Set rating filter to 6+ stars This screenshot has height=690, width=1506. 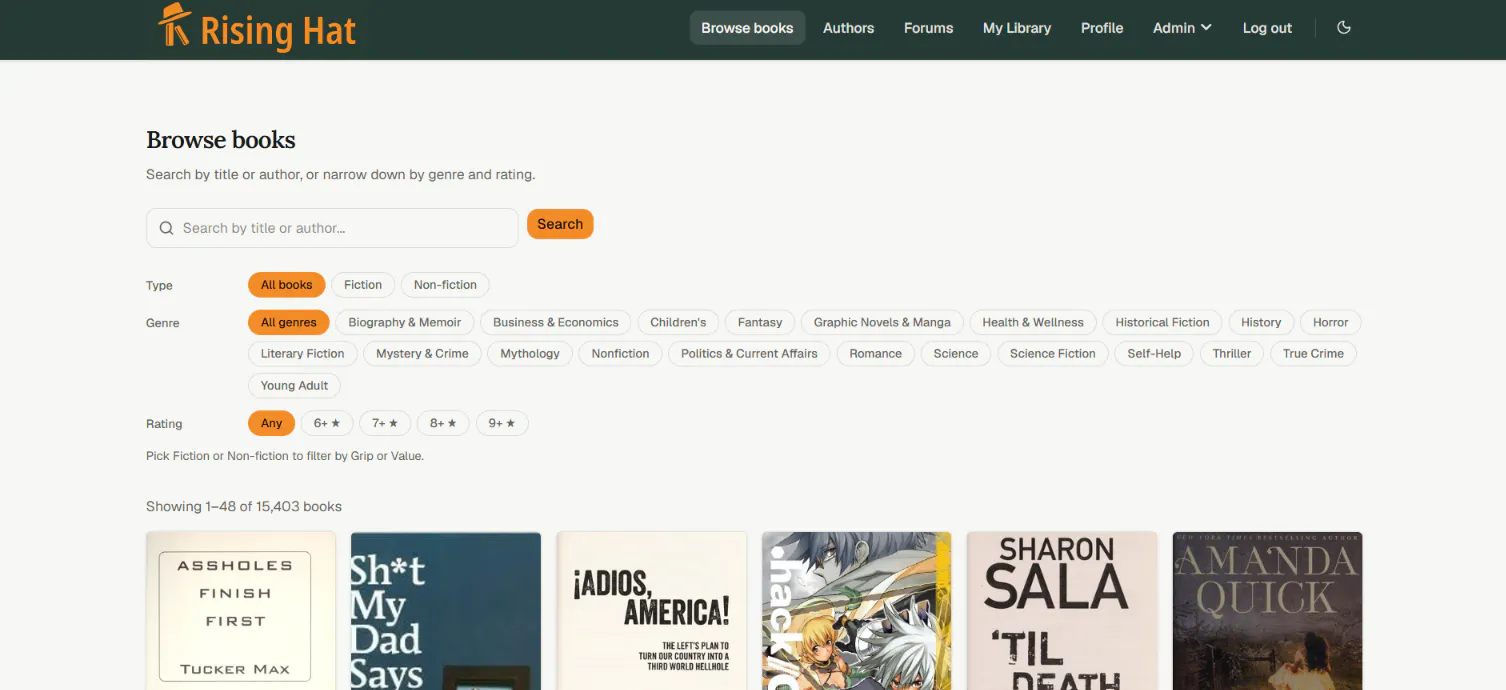pos(327,423)
